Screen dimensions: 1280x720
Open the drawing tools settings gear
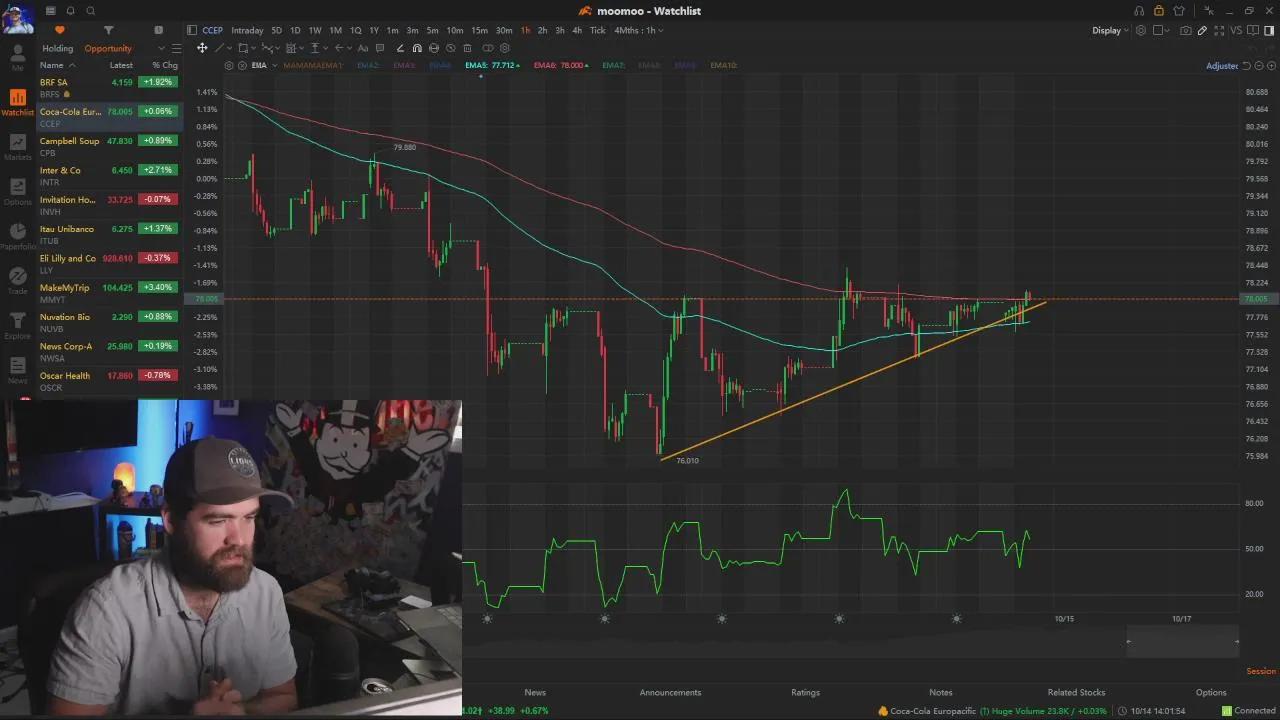[x=504, y=48]
